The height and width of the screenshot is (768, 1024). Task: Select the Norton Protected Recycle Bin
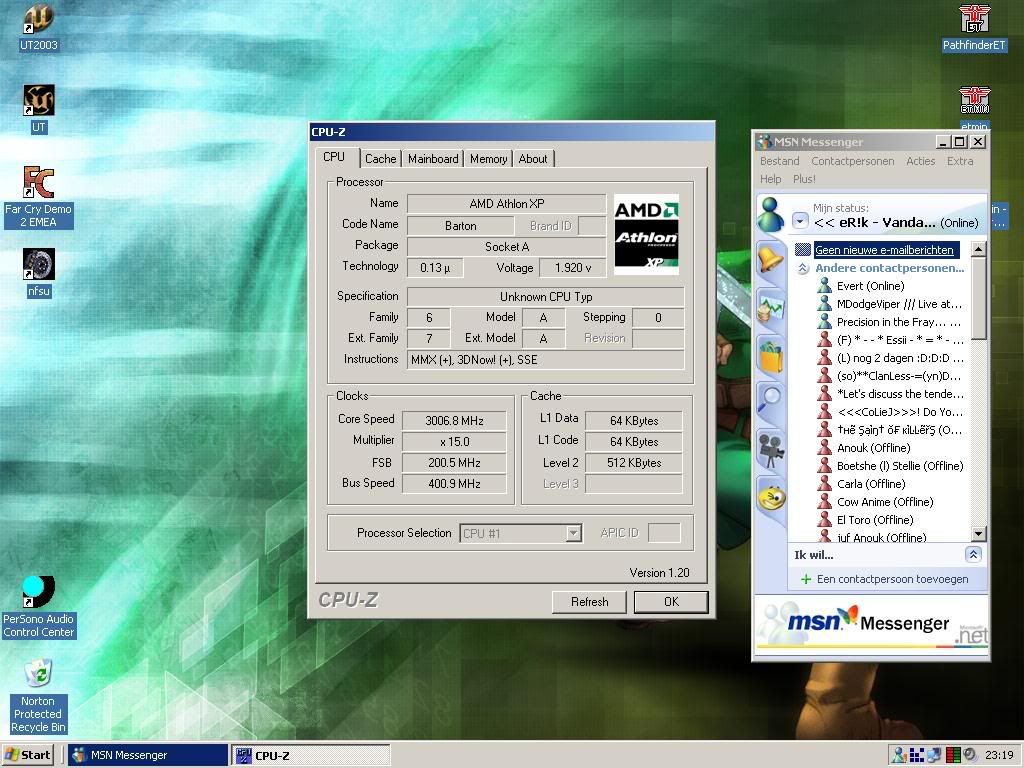39,696
